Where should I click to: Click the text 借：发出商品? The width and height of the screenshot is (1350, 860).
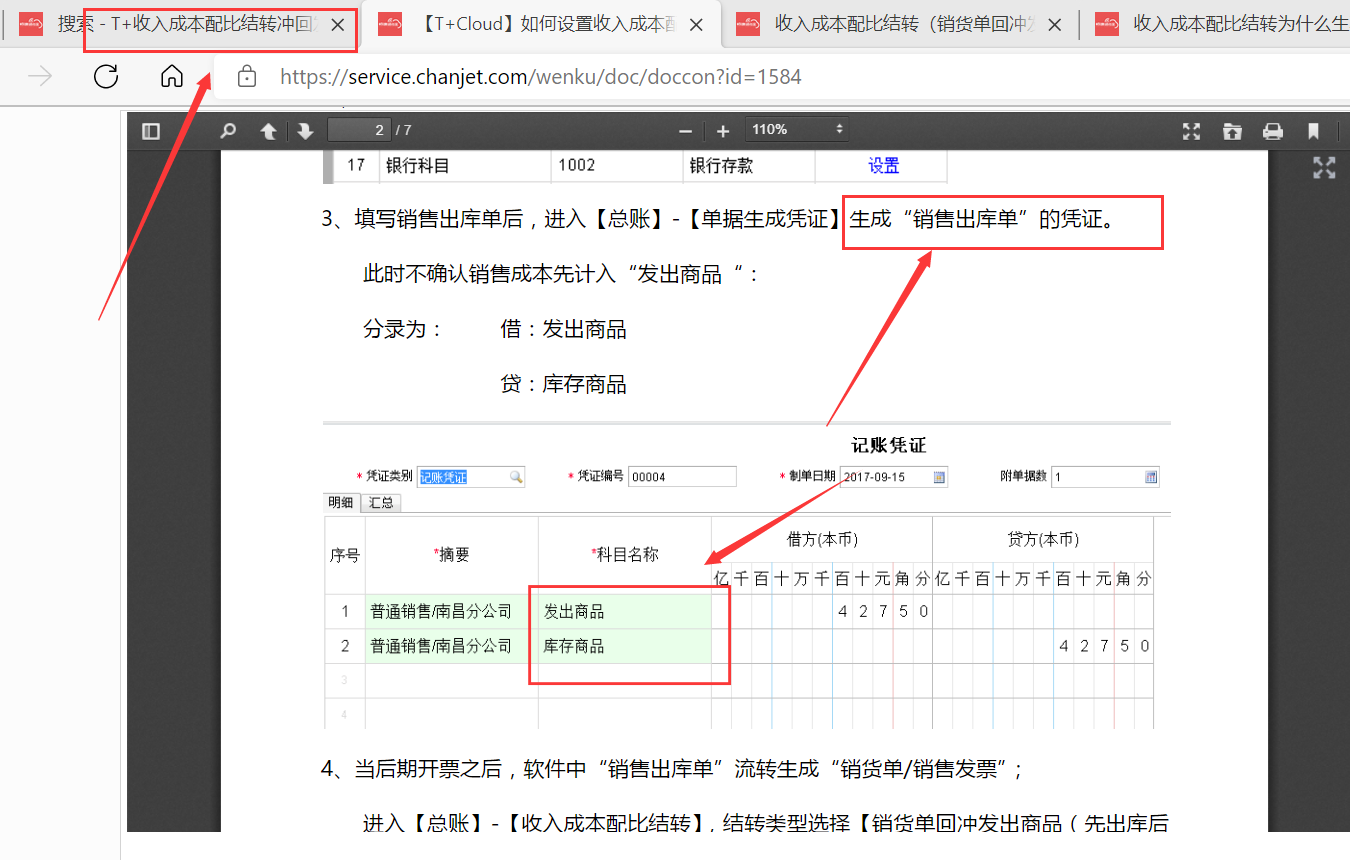563,329
